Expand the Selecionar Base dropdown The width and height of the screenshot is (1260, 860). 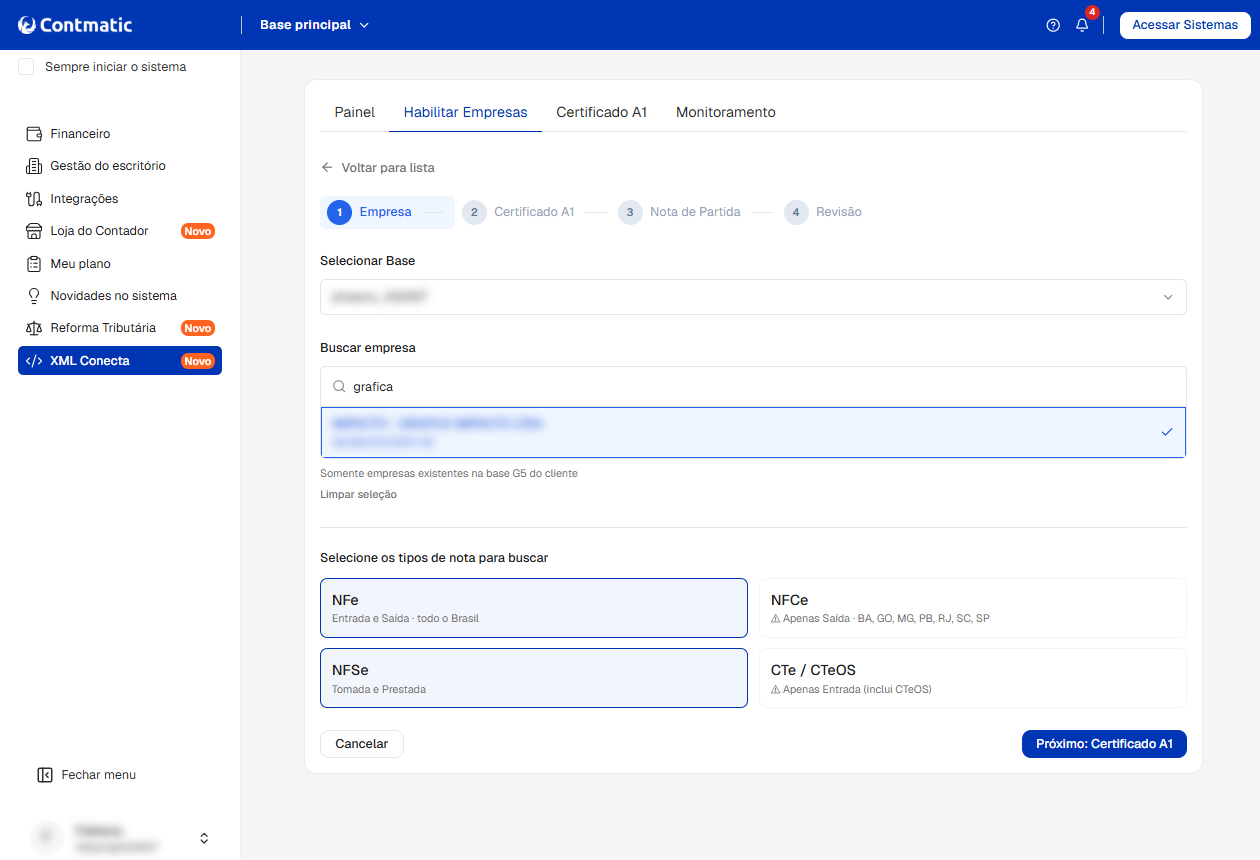click(x=753, y=297)
